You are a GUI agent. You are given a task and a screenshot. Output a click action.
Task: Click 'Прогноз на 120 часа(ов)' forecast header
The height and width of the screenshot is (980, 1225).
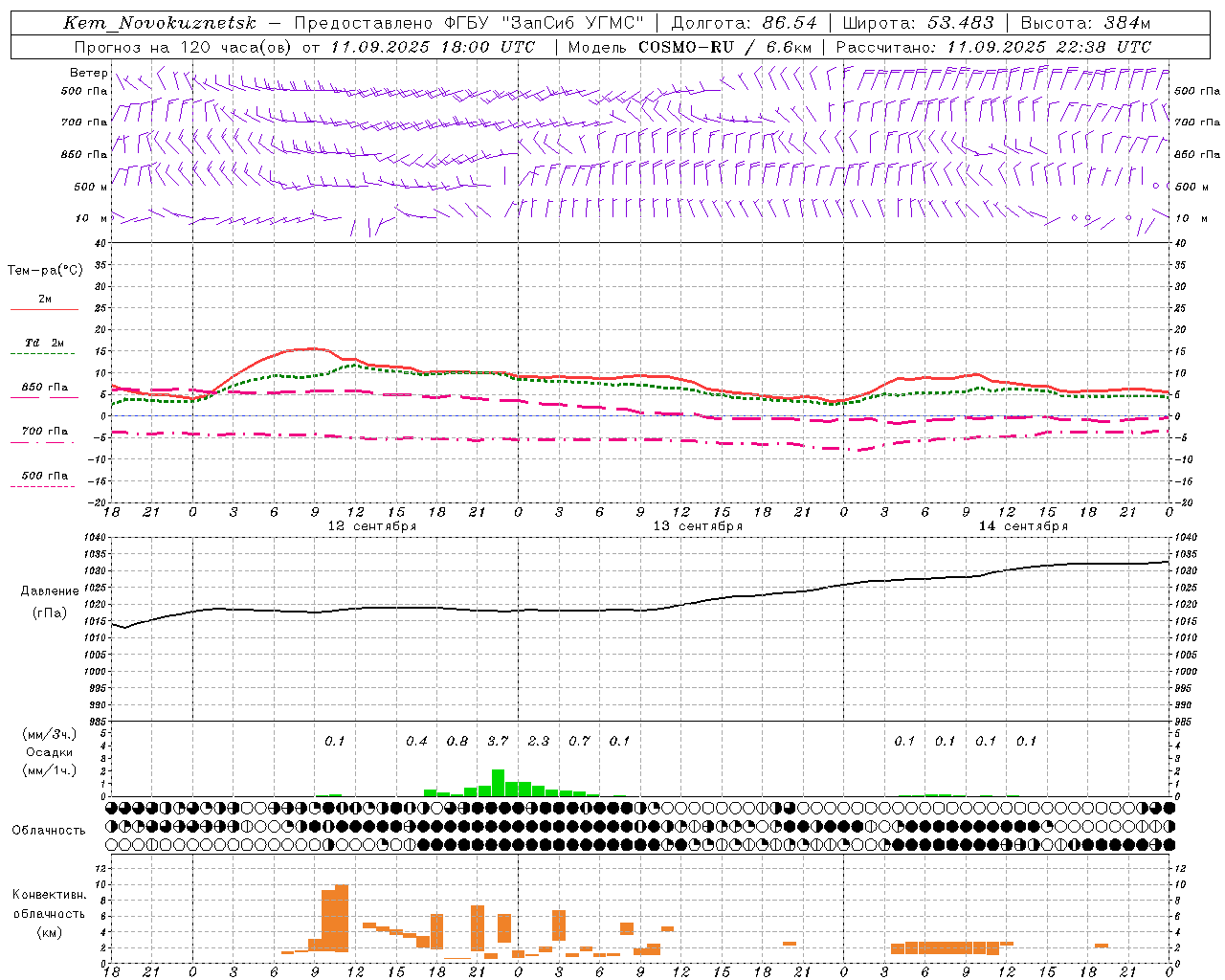tap(184, 47)
